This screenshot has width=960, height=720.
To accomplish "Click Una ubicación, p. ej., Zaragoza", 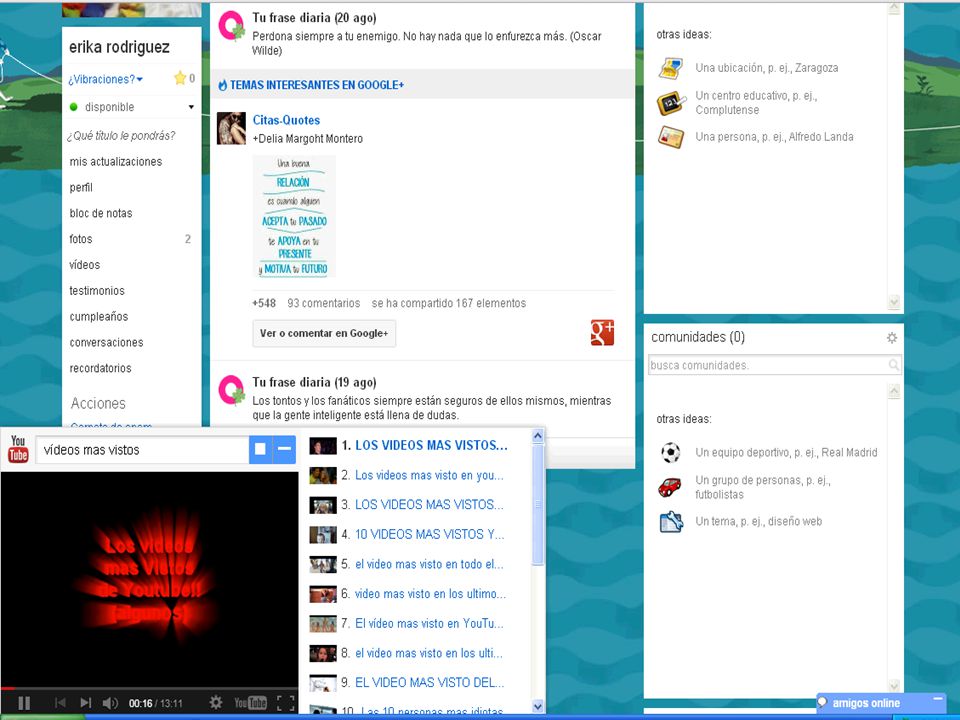I will click(x=767, y=68).
